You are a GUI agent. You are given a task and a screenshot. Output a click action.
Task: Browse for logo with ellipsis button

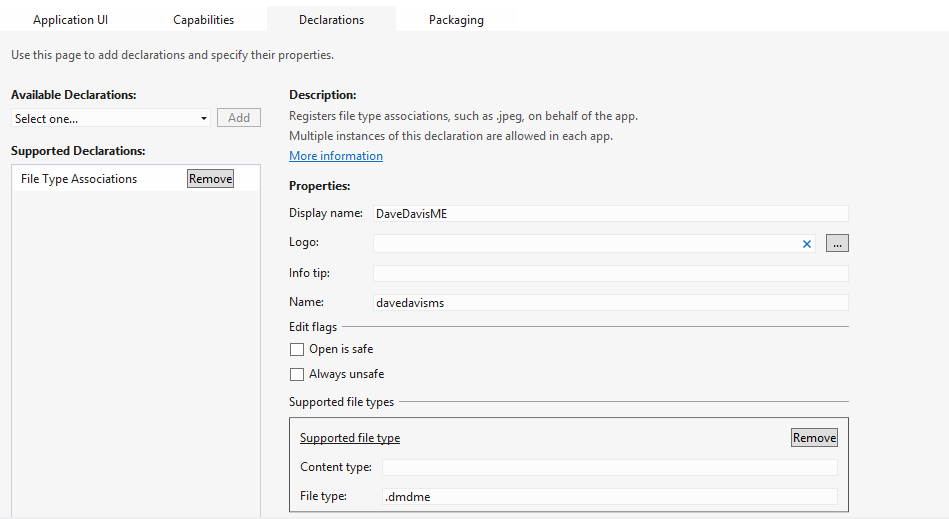click(x=837, y=243)
